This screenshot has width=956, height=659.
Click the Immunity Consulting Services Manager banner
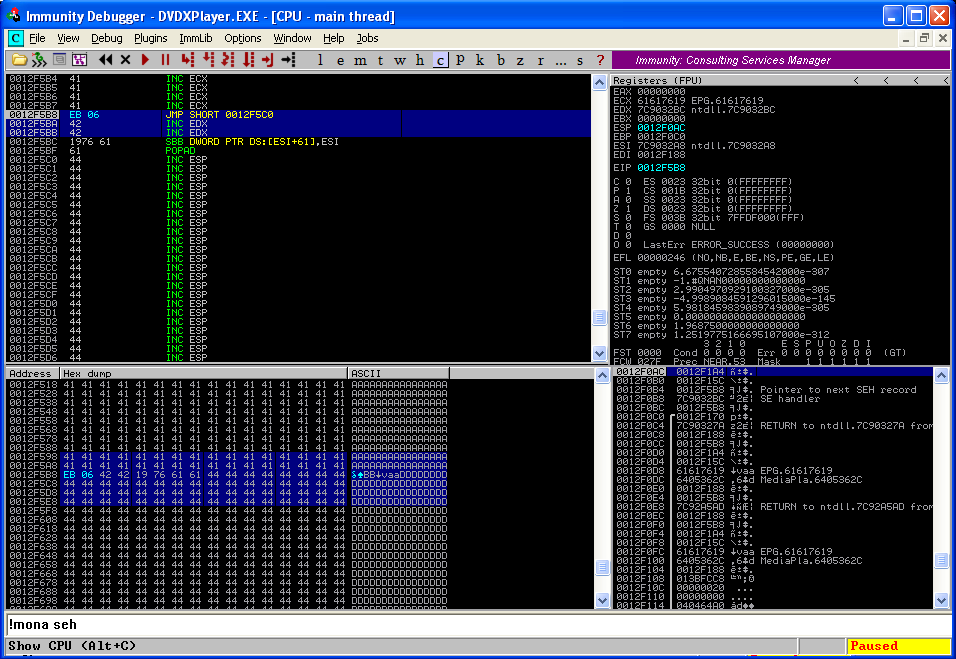[x=781, y=60]
